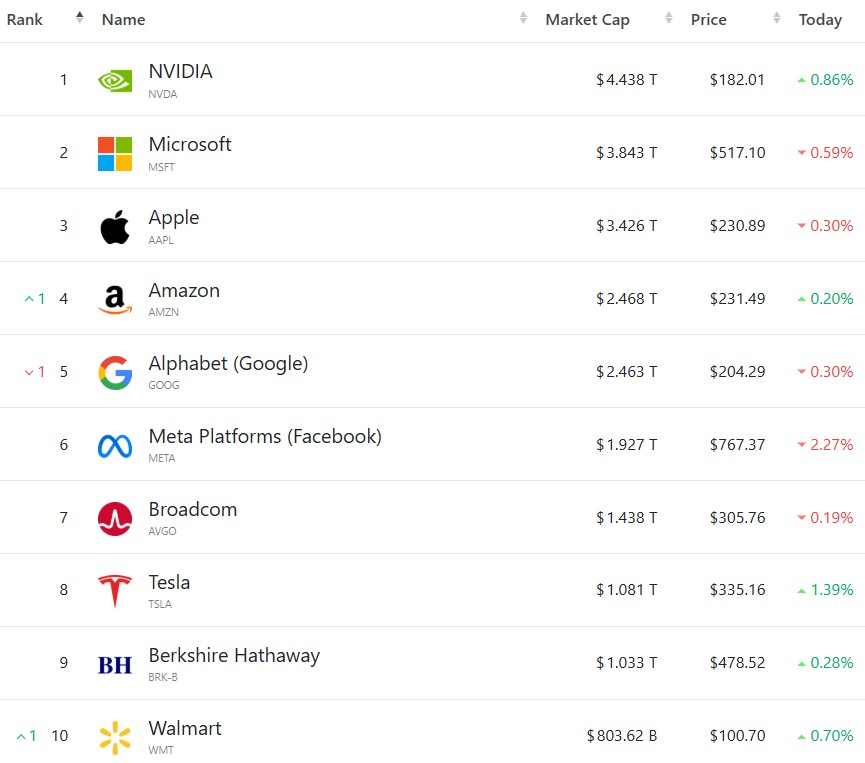Open the Alphabet (Google) company link
865x763 pixels.
coord(228,364)
